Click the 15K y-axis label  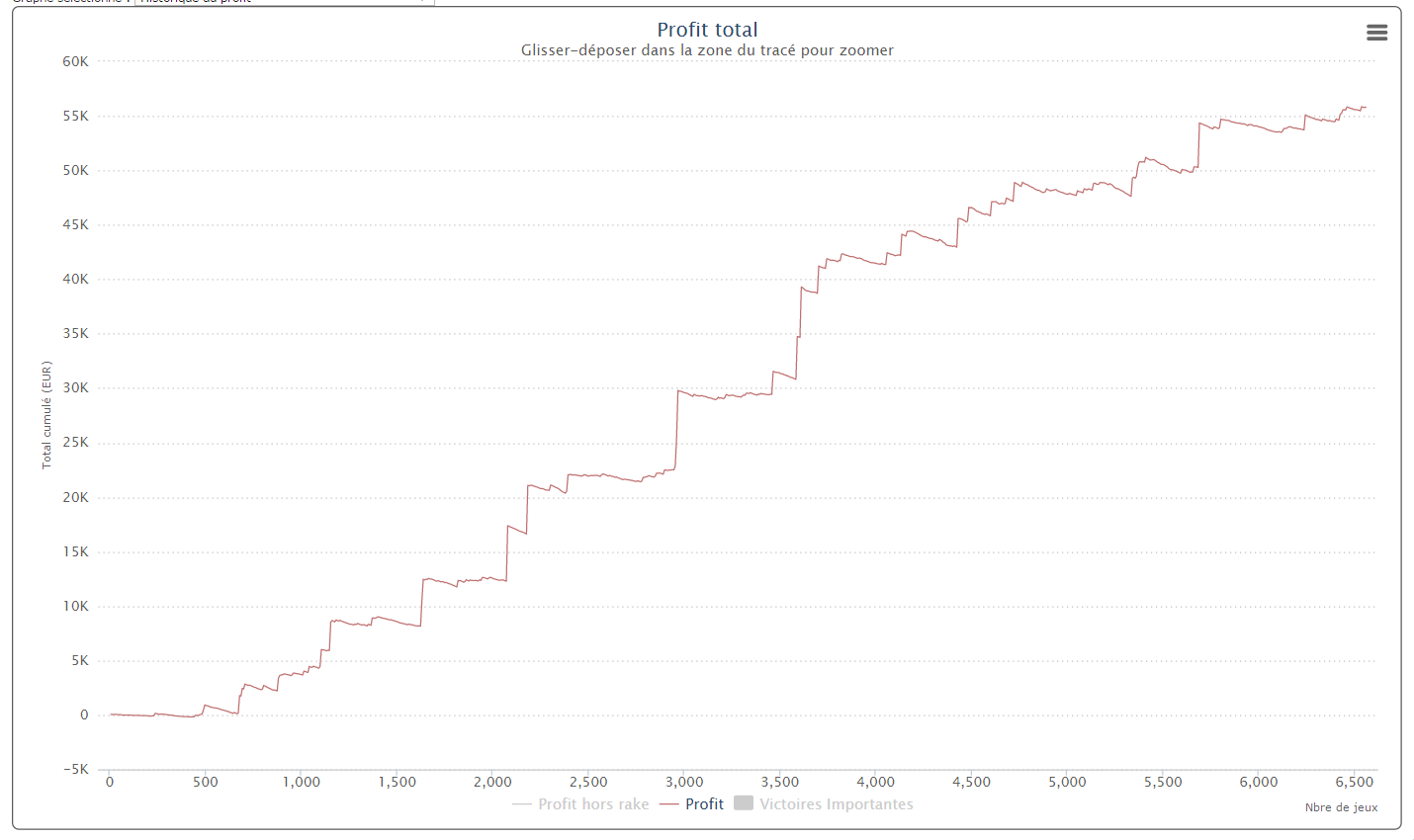pyautogui.click(x=75, y=551)
